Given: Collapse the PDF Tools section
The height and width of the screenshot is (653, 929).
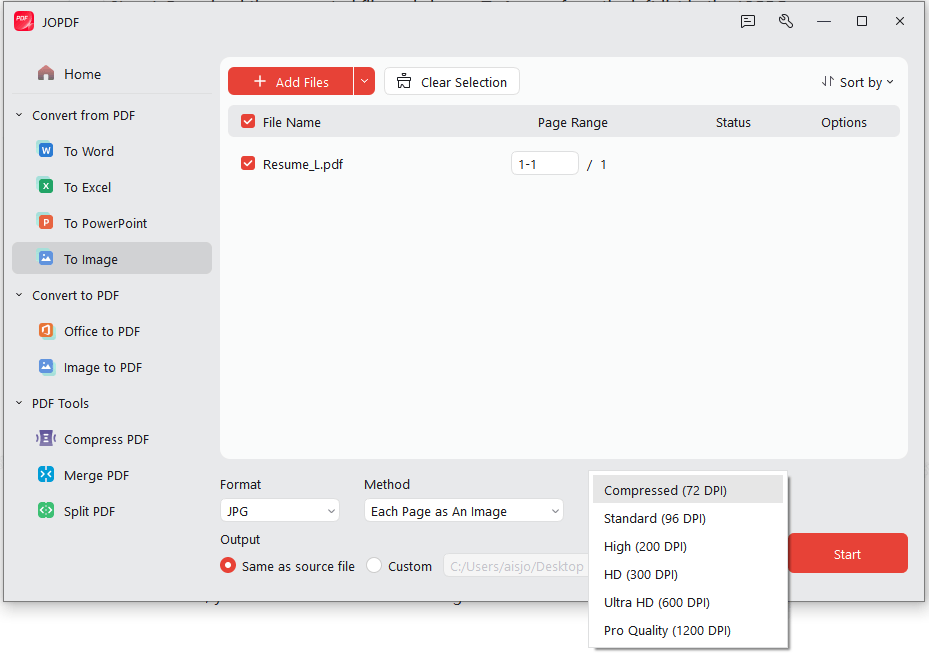Looking at the screenshot, I should pyautogui.click(x=19, y=403).
